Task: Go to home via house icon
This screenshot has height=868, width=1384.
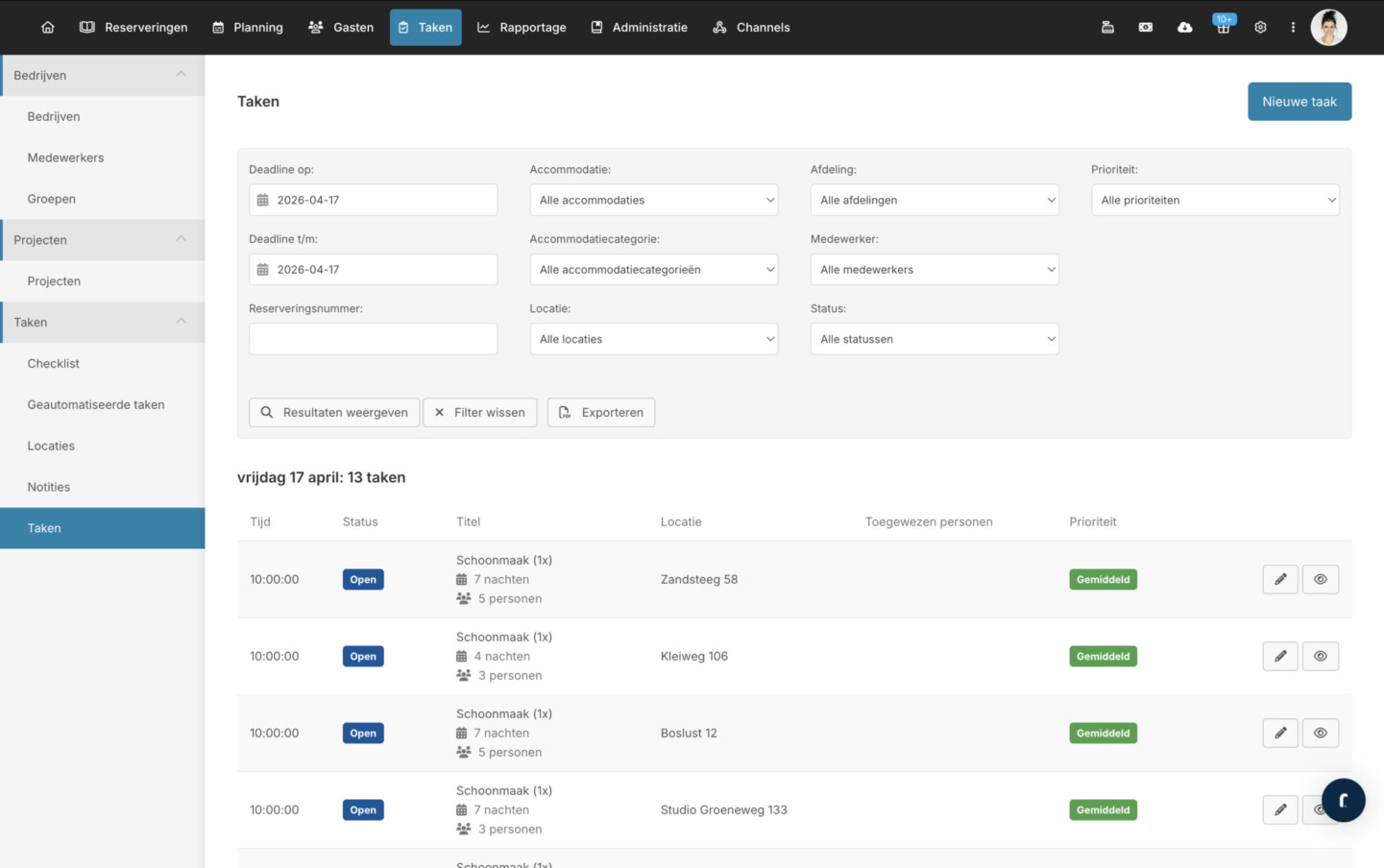Action: (48, 28)
